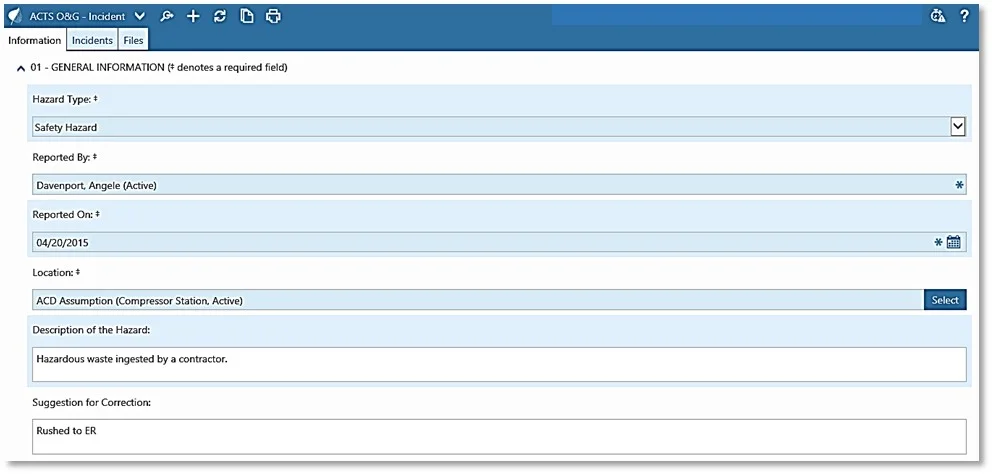Add a new record with plus icon
This screenshot has height=474, width=992.
193,16
